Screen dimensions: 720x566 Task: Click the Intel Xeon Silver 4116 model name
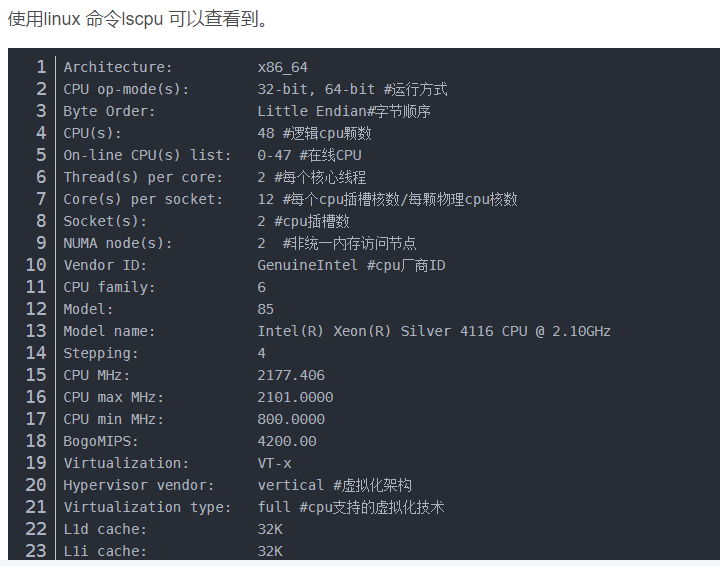click(434, 331)
